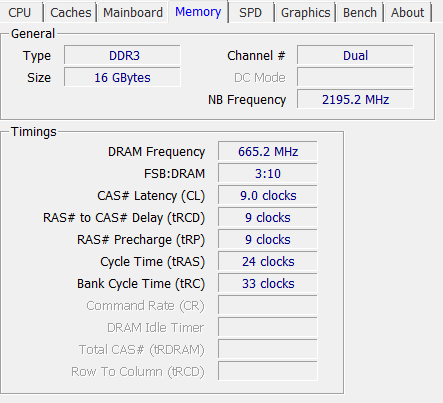Open the SPD tab
The height and width of the screenshot is (403, 443).
(x=250, y=13)
